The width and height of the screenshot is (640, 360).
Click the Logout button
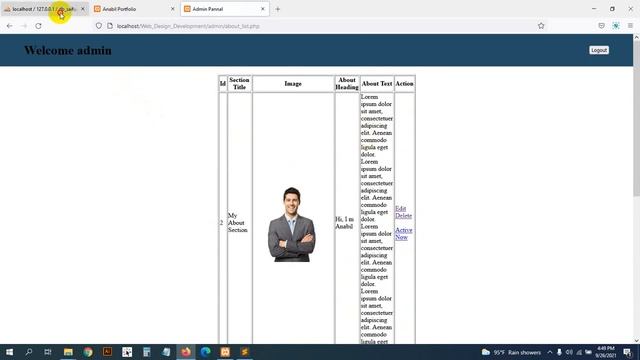599,50
